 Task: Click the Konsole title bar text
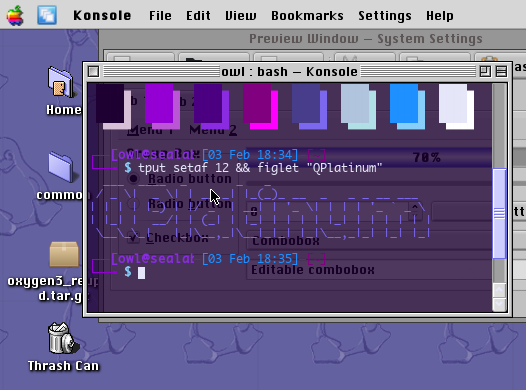pos(289,71)
